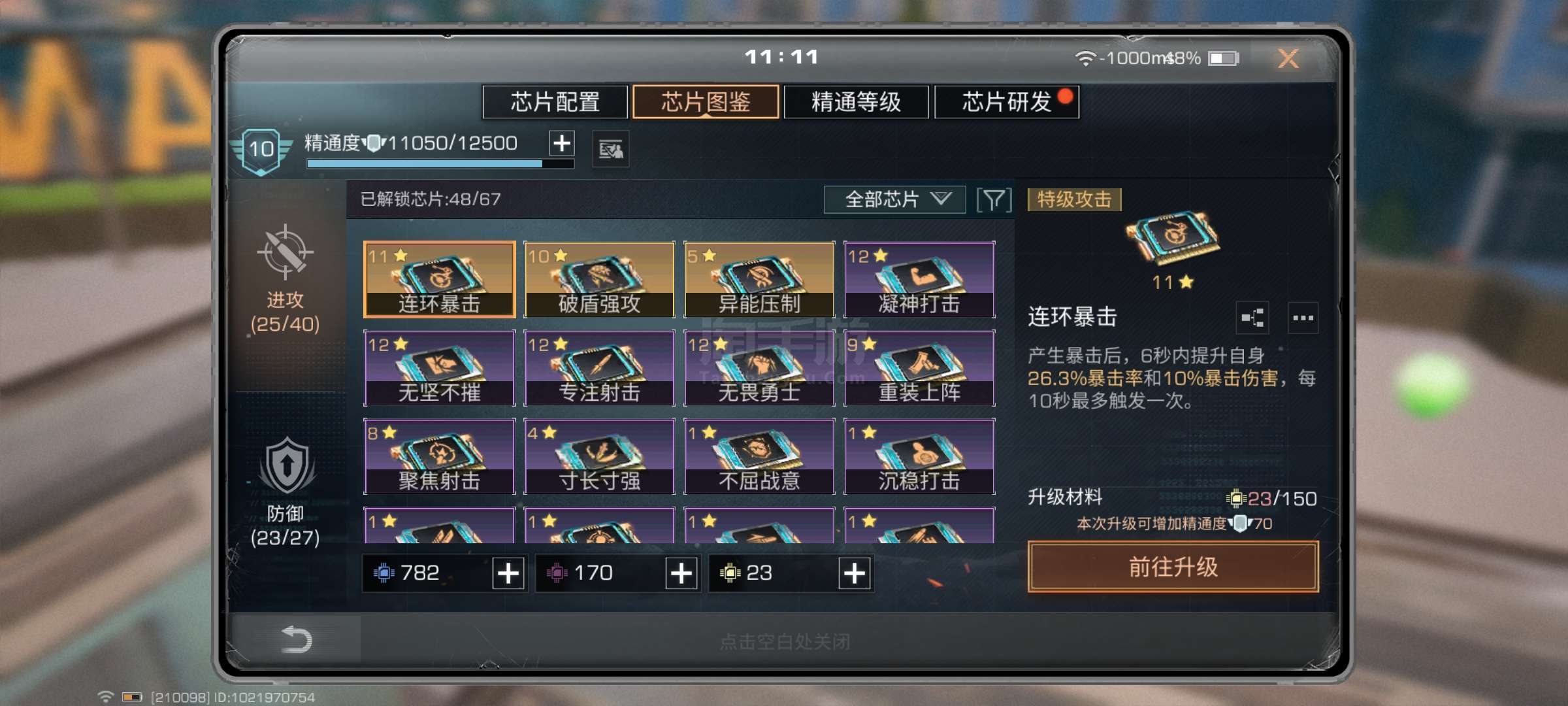Open the chip tree diagram icon
The width and height of the screenshot is (1568, 706).
point(1252,318)
